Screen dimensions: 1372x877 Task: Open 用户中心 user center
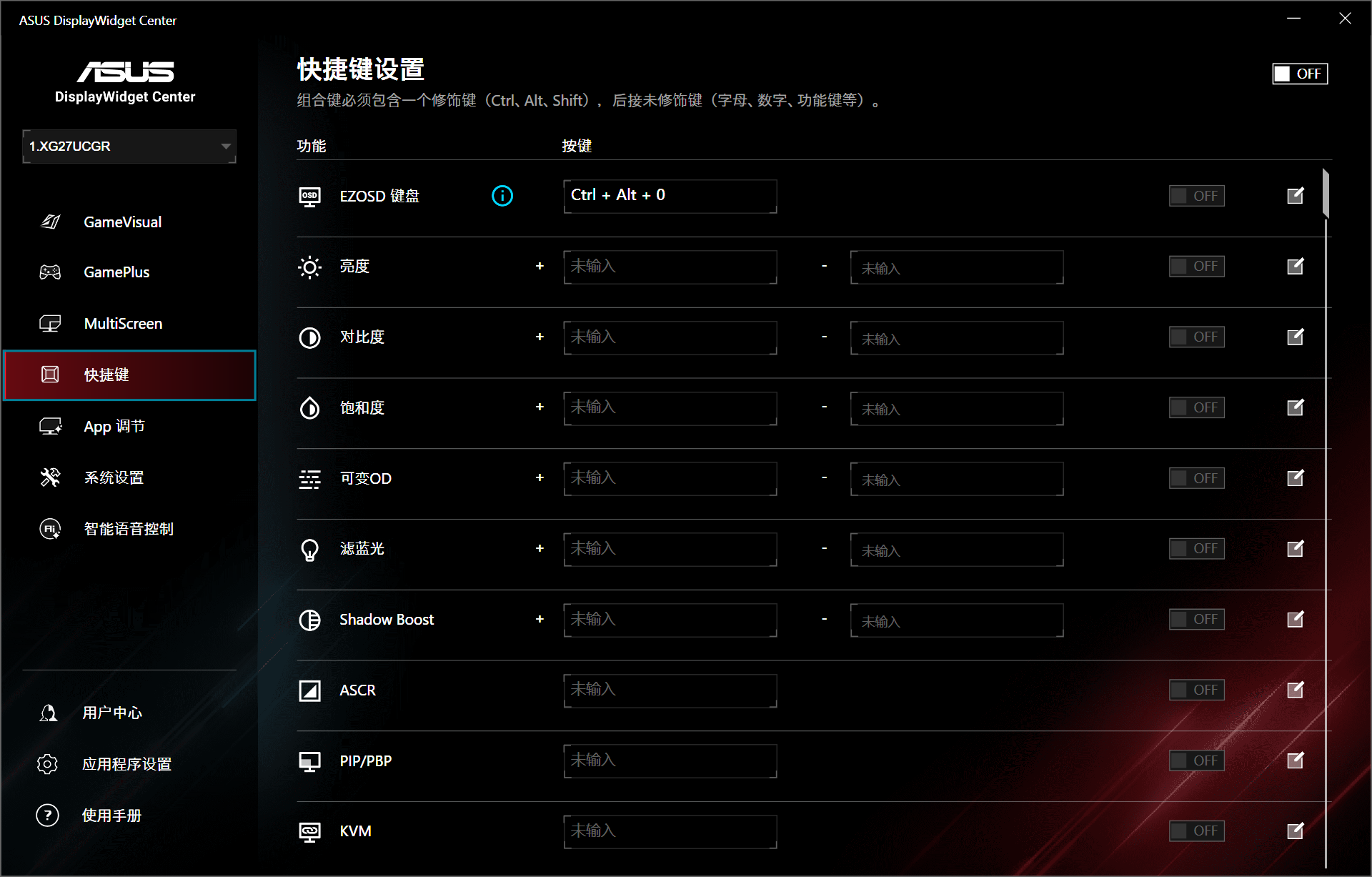(112, 712)
